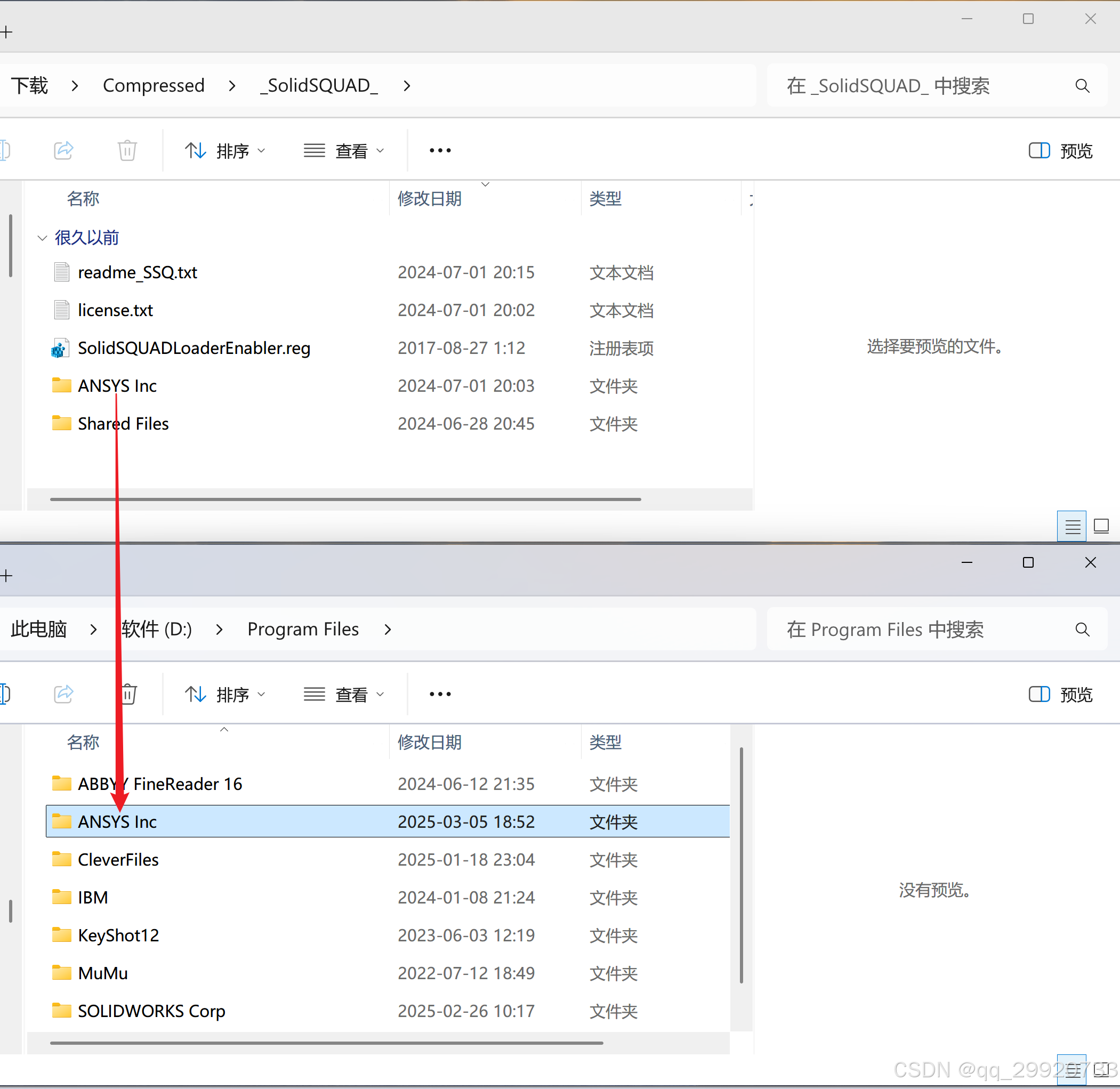The image size is (1120, 1089).
Task: Open 排序 sort dropdown in upper window
Action: (225, 151)
